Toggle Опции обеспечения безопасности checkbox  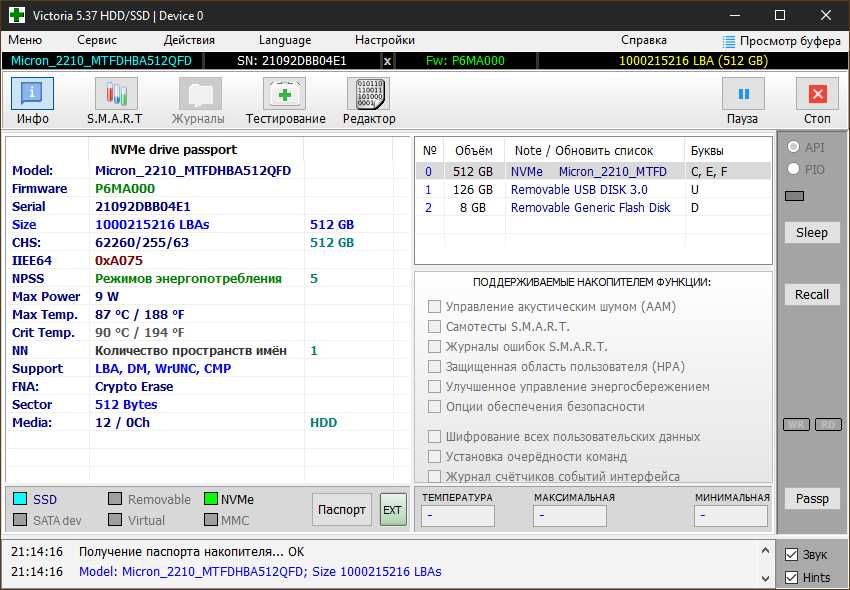[x=434, y=407]
